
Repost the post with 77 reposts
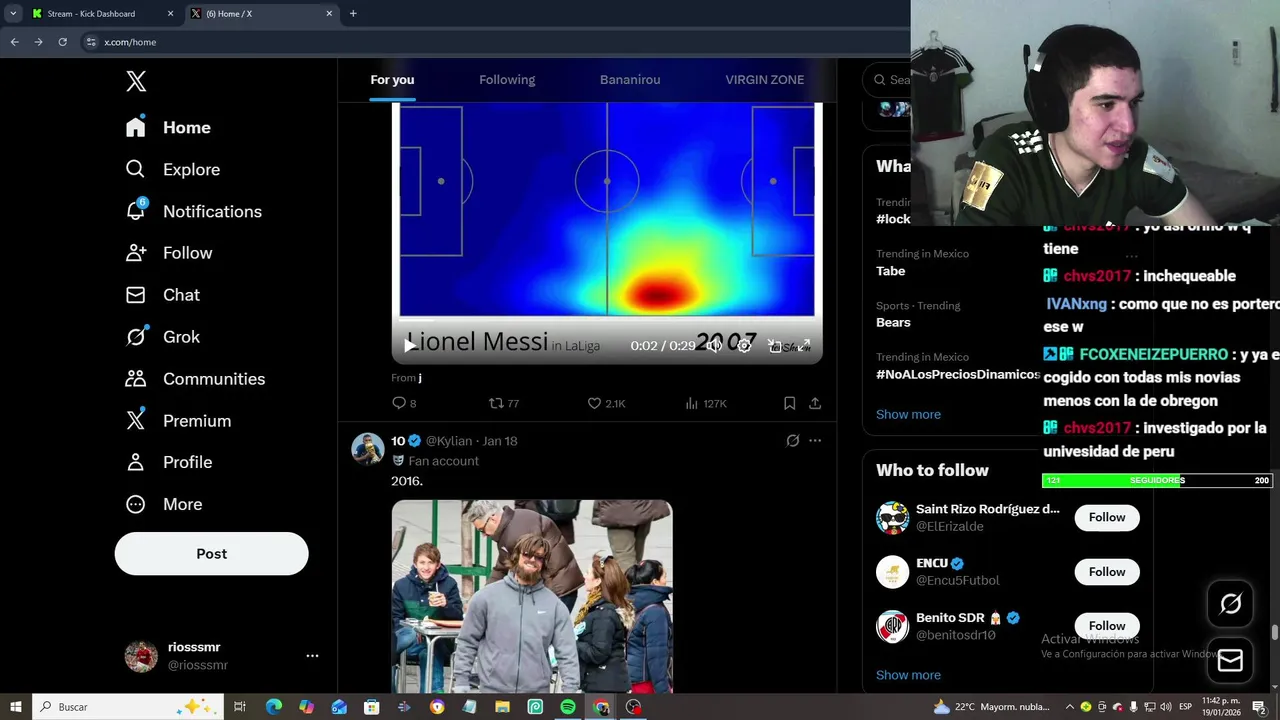tap(503, 403)
